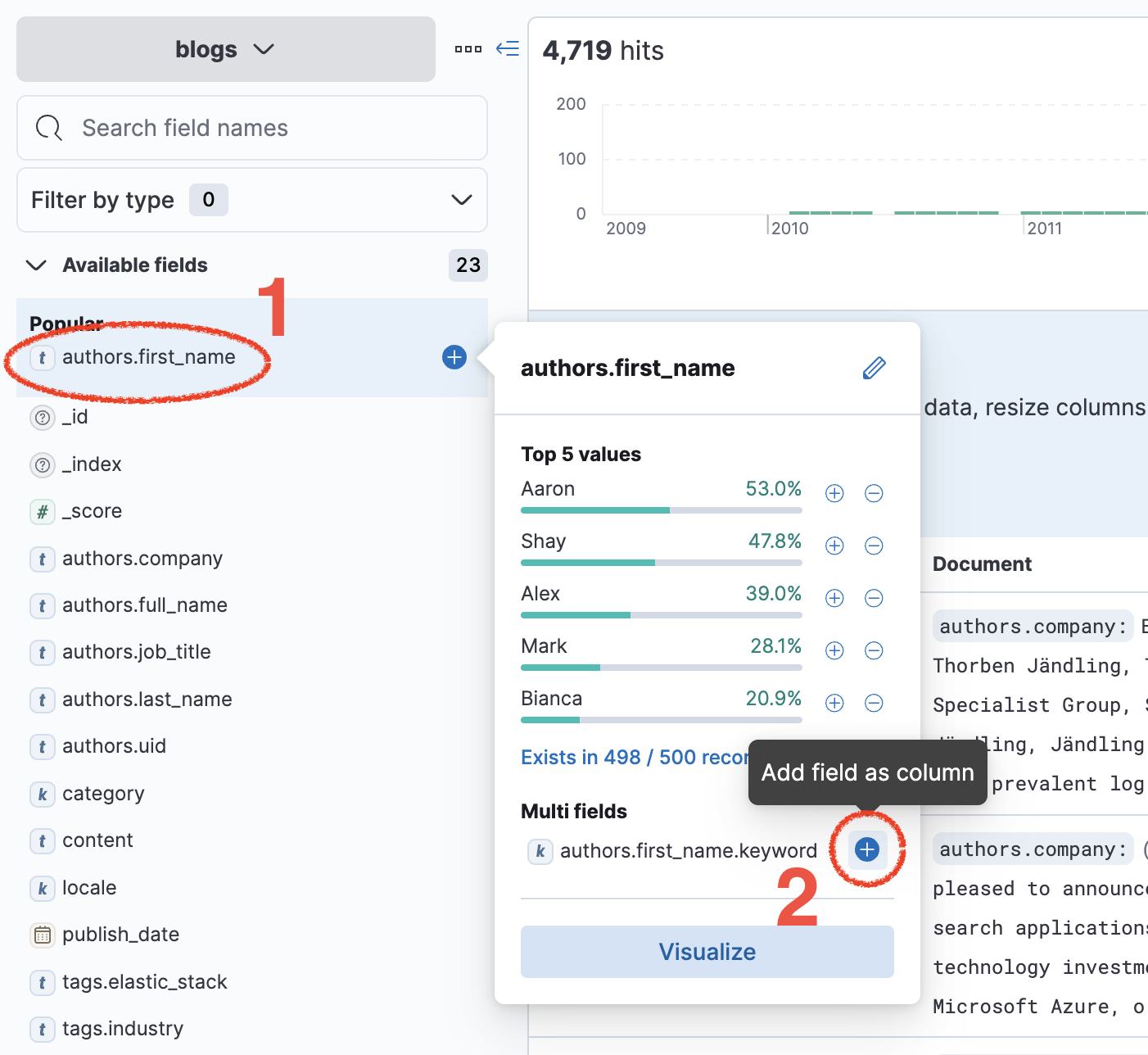Select the locale field
The image size is (1148, 1055).
tap(89, 888)
